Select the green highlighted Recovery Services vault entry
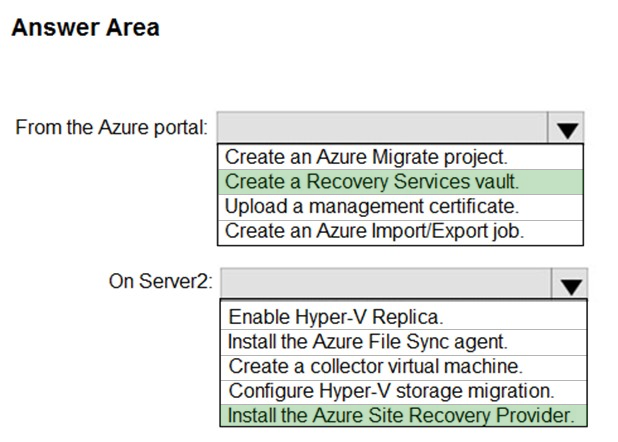618x442 pixels. click(400, 182)
